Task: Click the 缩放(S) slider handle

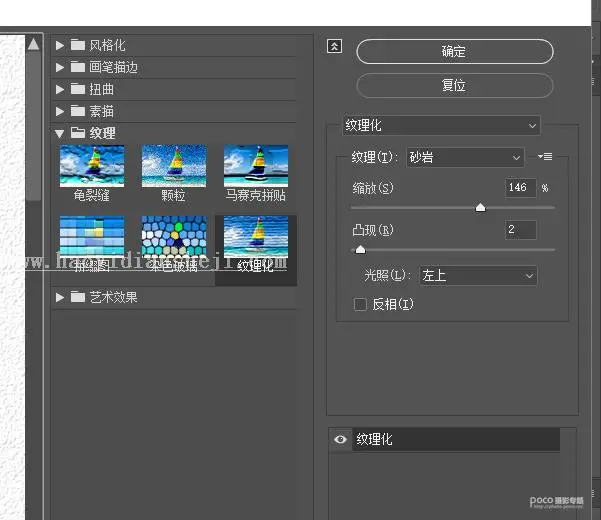Action: [480, 208]
